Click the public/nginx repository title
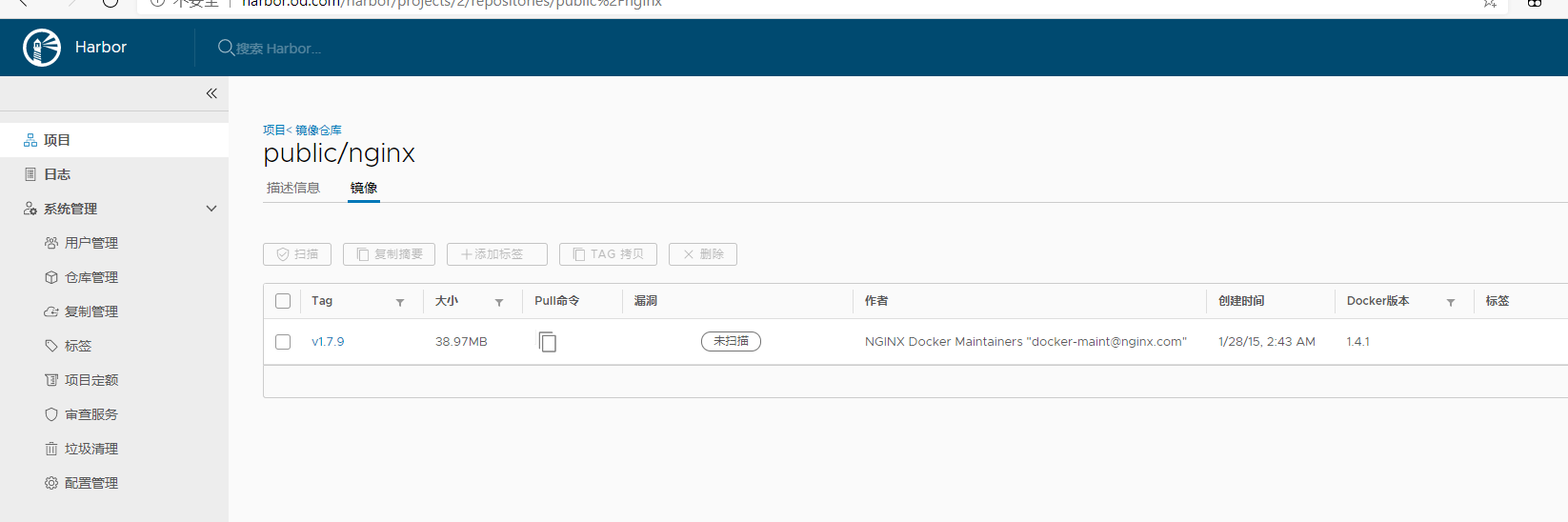This screenshot has width=1568, height=522. click(x=339, y=153)
